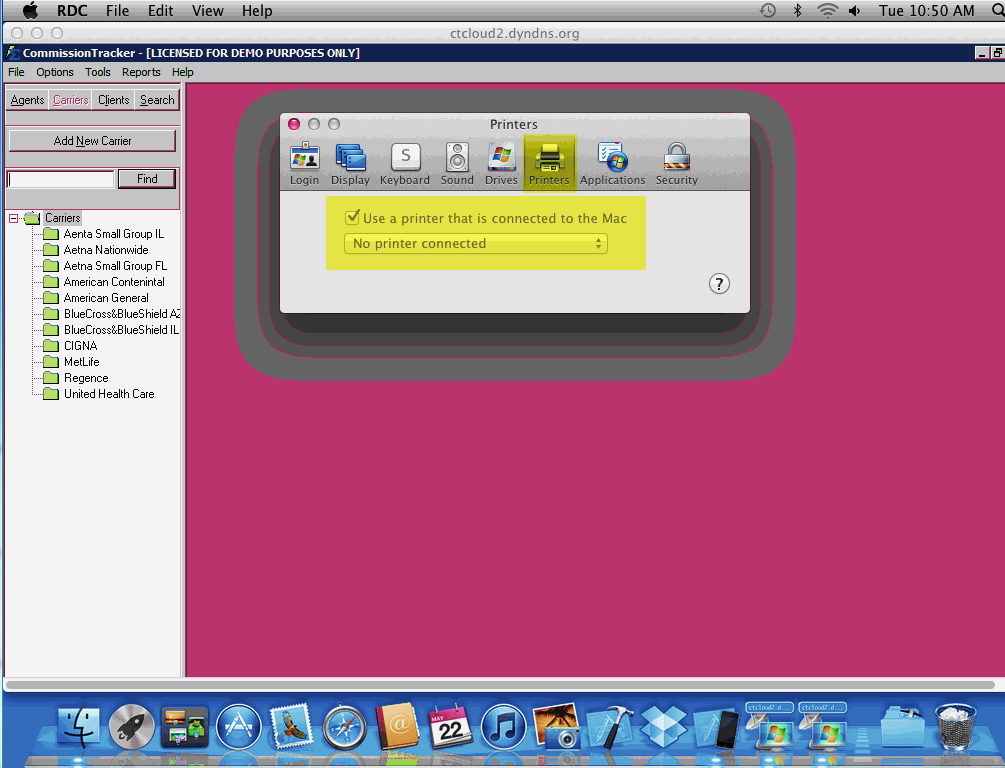Open the Tools menu
This screenshot has height=768, width=1005.
click(x=98, y=72)
